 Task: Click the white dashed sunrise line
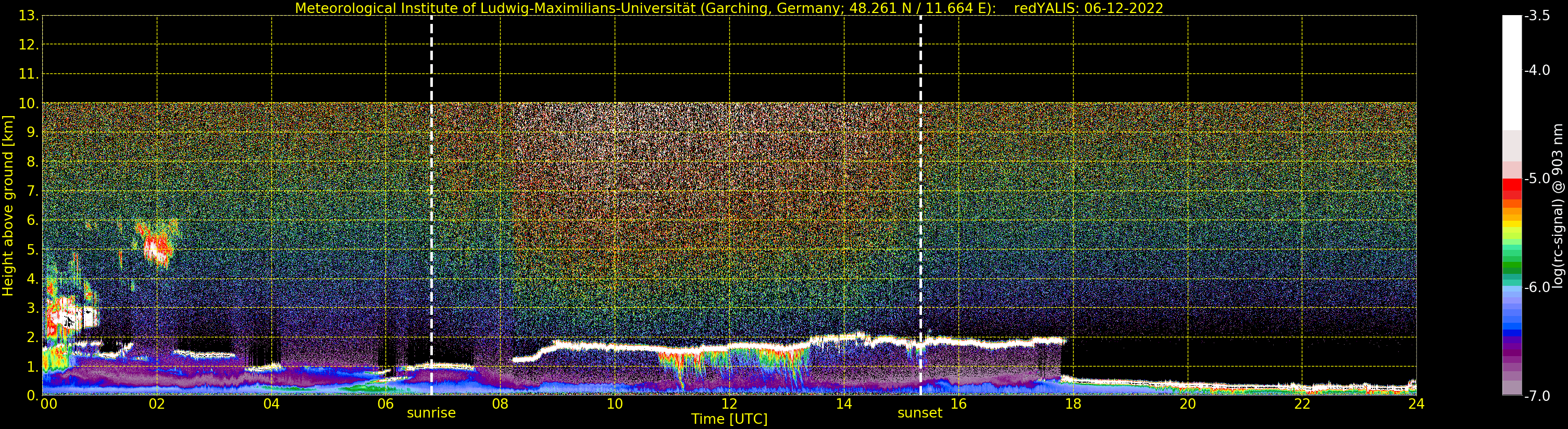[x=431, y=206]
